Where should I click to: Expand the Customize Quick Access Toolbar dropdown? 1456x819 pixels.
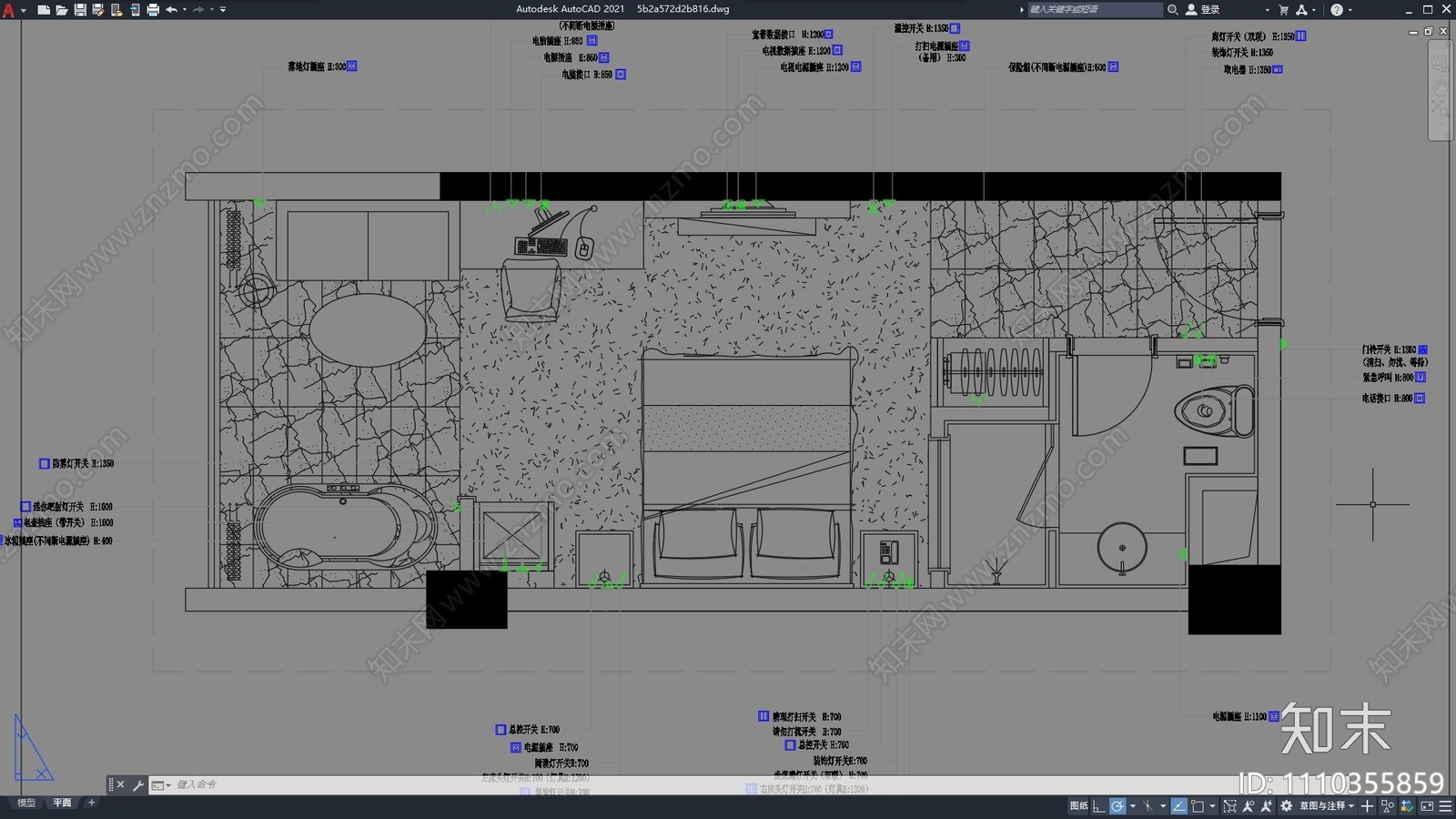tap(223, 10)
